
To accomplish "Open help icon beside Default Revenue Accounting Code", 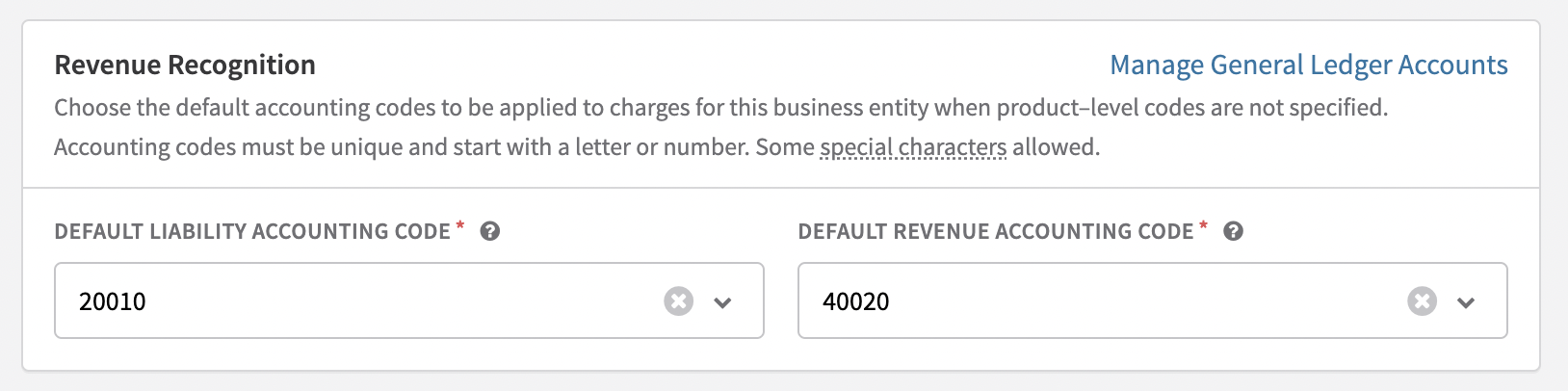I will 1233,231.
